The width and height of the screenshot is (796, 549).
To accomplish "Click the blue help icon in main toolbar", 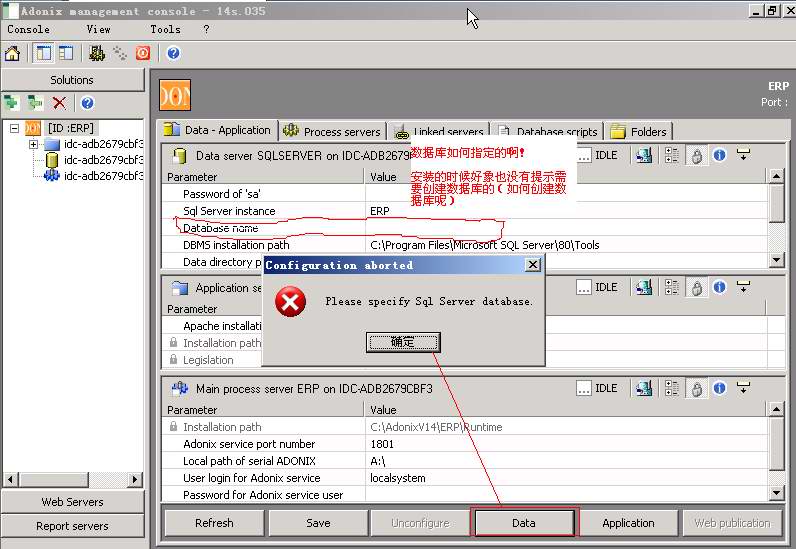I will coord(173,53).
